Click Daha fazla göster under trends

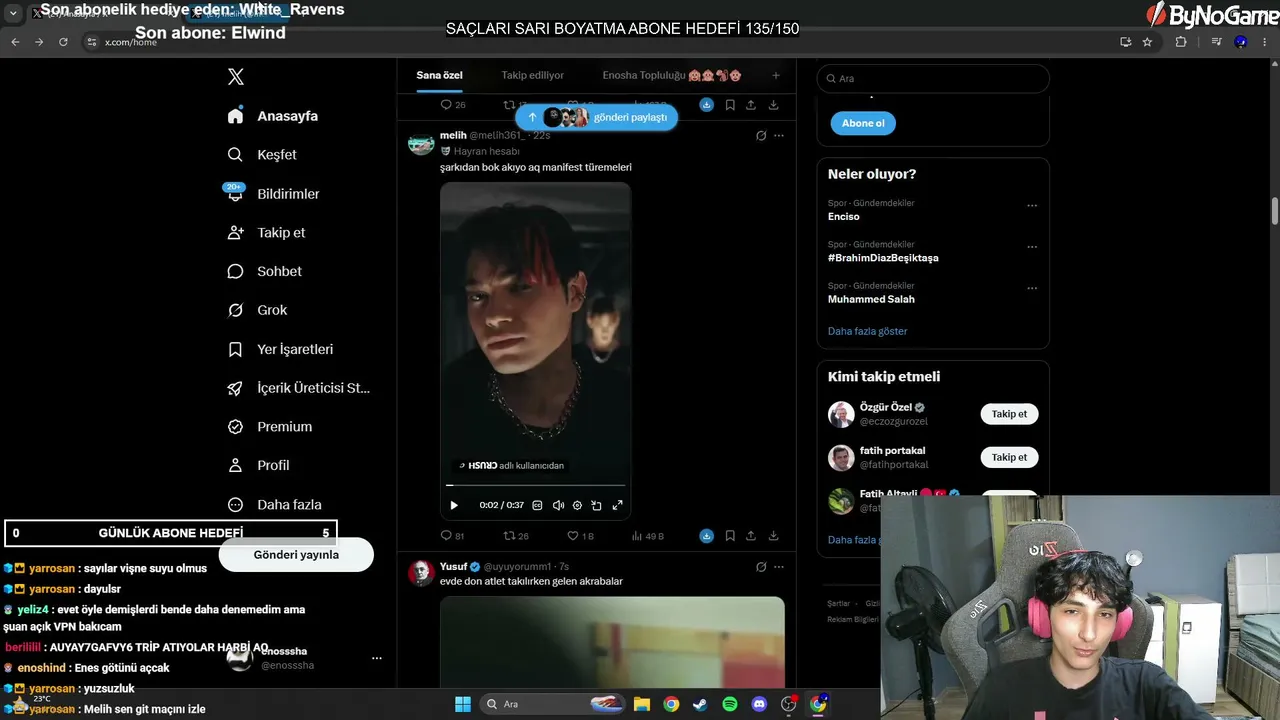point(868,331)
